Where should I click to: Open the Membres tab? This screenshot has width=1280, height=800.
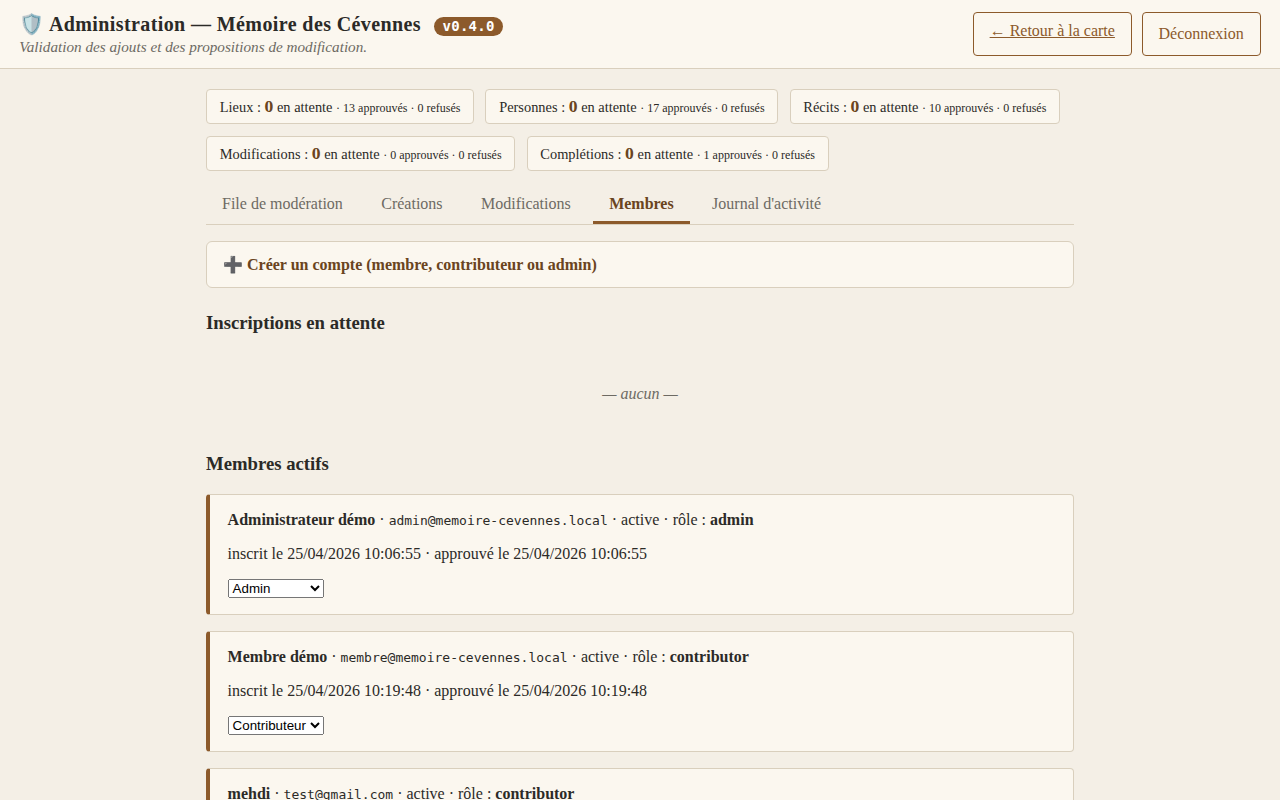641,203
